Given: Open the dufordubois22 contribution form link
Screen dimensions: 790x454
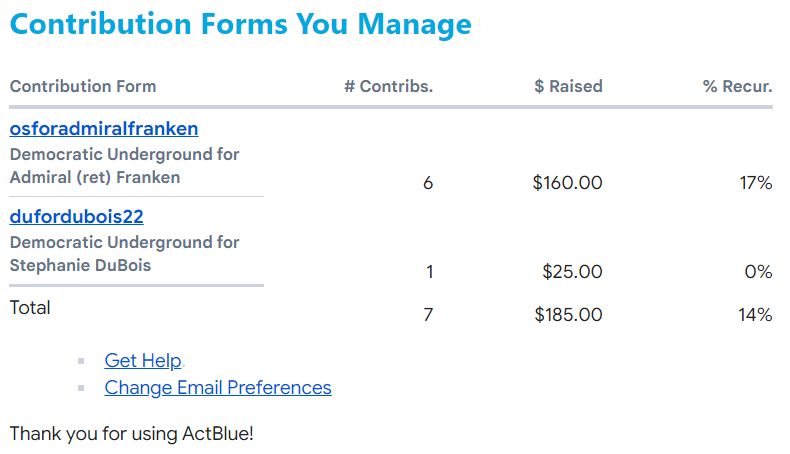Looking at the screenshot, I should pos(77,217).
